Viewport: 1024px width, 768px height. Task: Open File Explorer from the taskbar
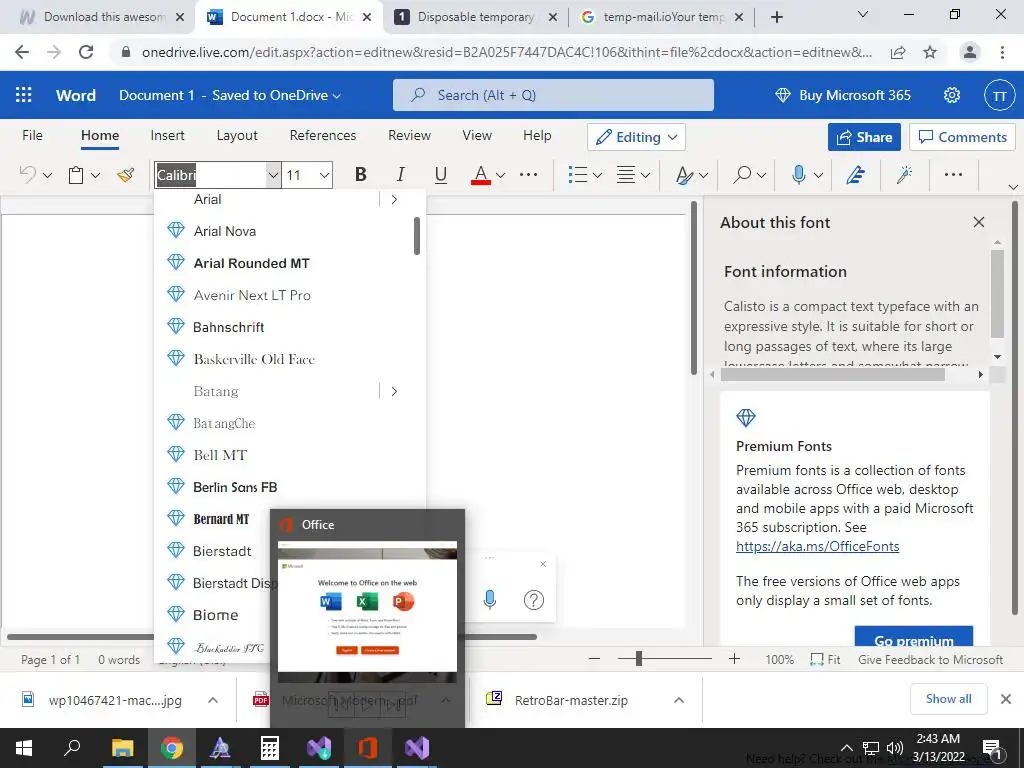122,748
